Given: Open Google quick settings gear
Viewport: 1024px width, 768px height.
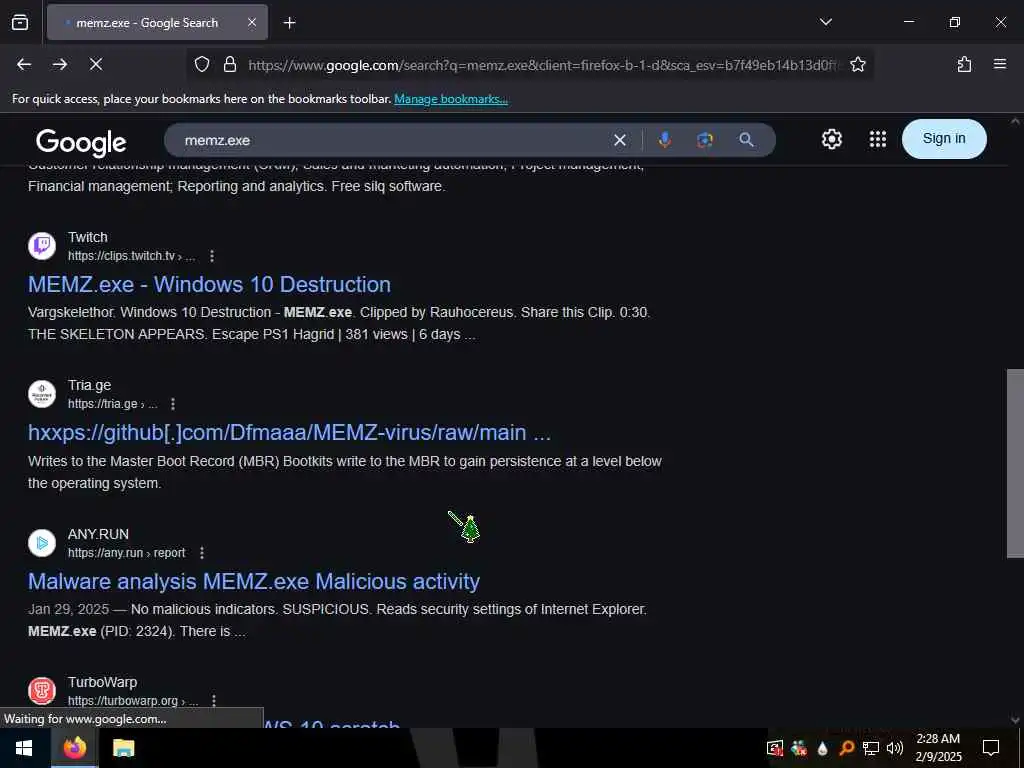Looking at the screenshot, I should (831, 139).
